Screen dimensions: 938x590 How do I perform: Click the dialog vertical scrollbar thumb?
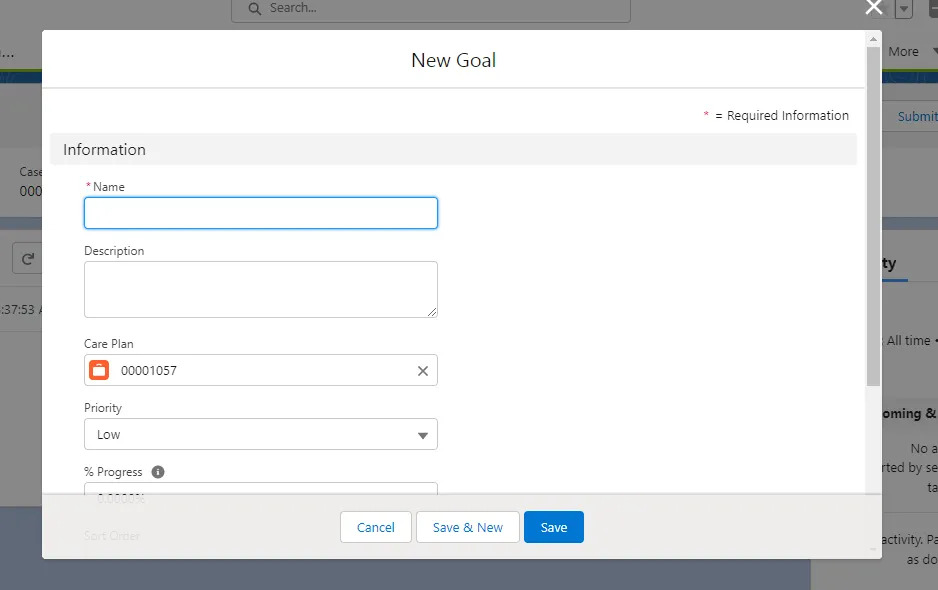873,217
